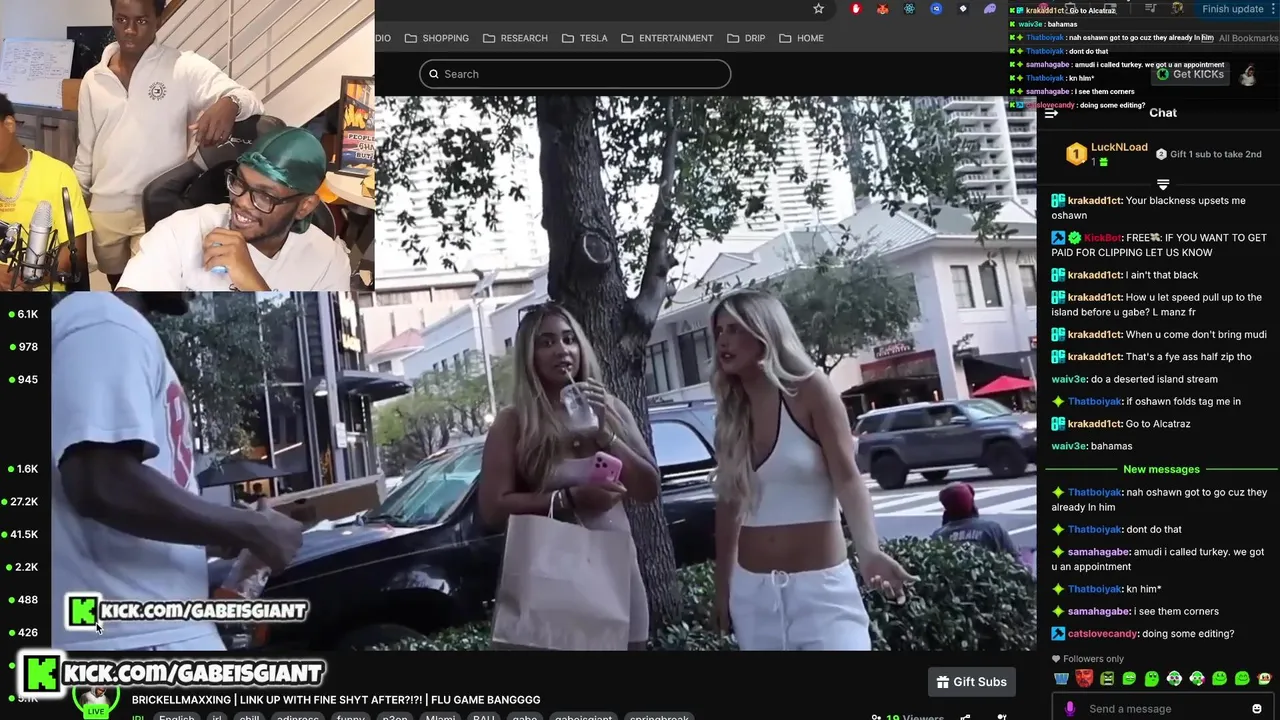Open the emoji picker in message box

point(1257,708)
